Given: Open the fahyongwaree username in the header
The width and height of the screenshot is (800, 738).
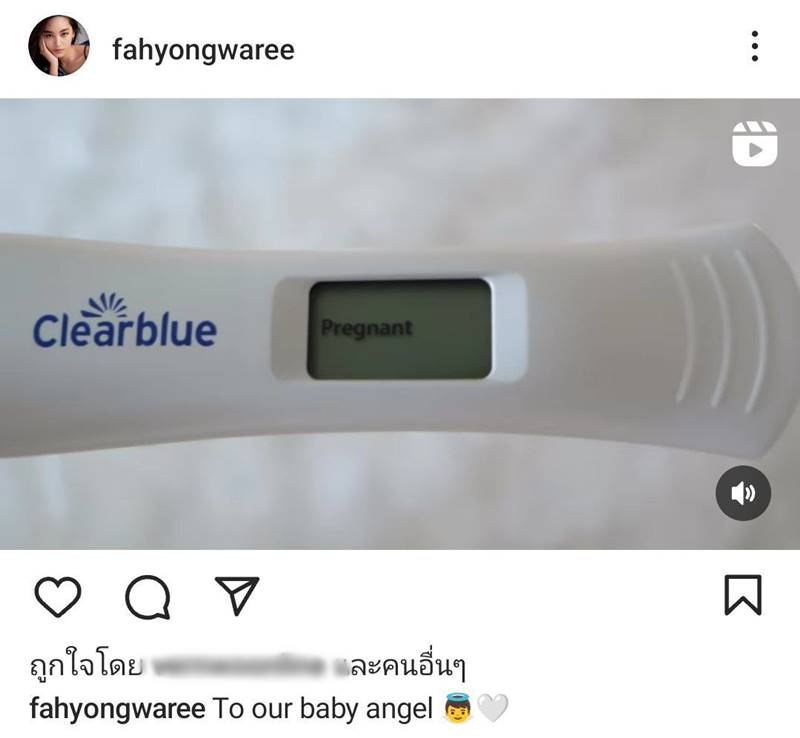Looking at the screenshot, I should tap(203, 50).
